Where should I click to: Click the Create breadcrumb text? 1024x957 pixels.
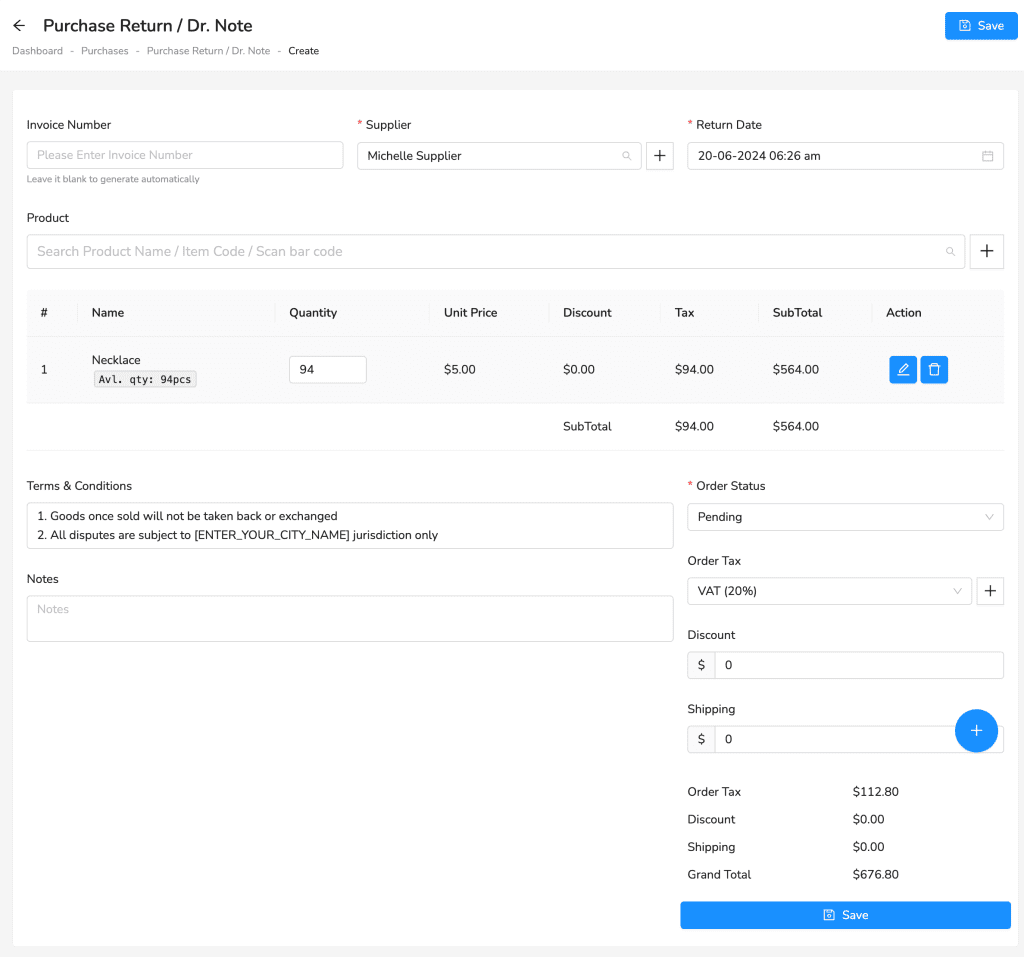(x=304, y=51)
